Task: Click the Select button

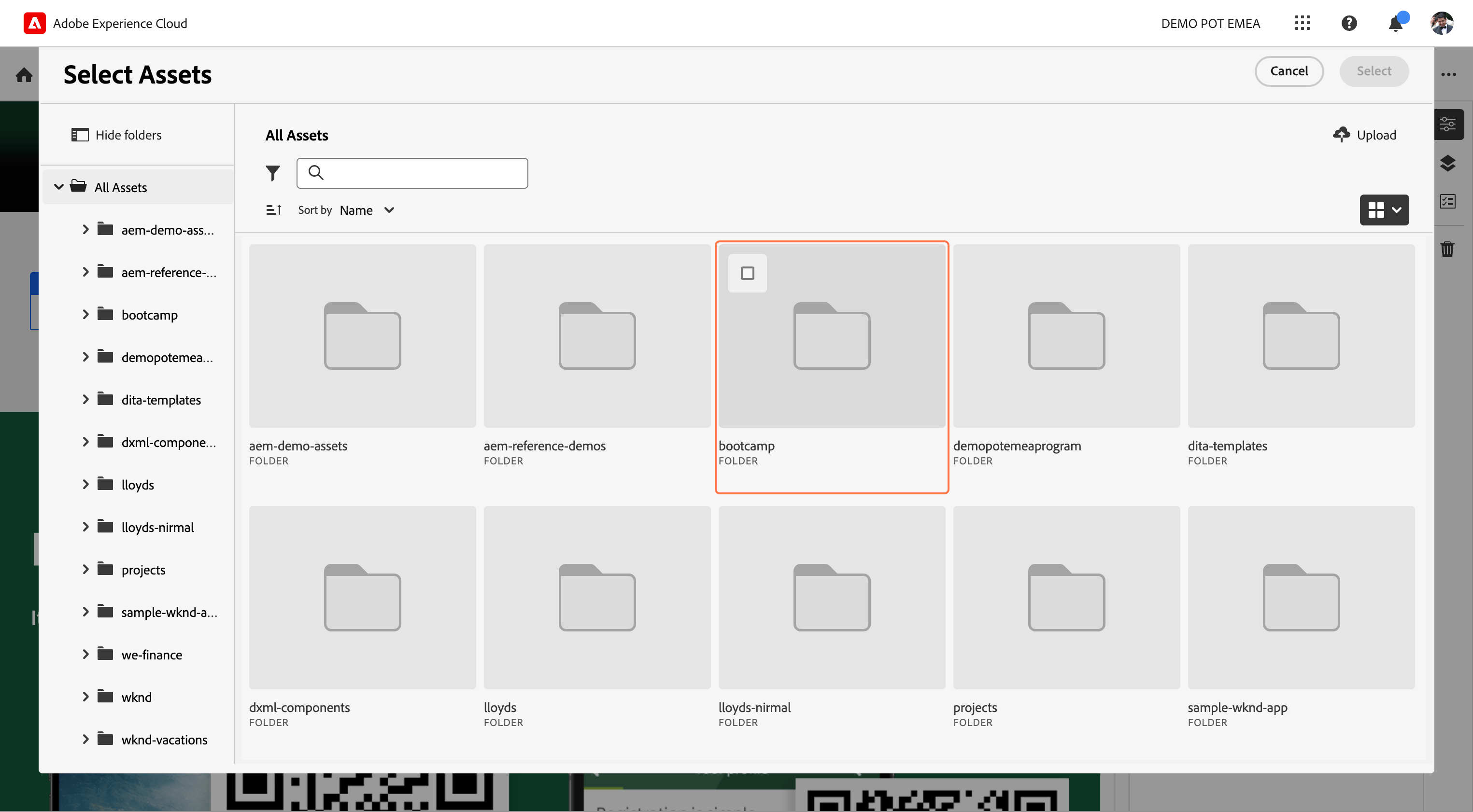Action: point(1374,71)
